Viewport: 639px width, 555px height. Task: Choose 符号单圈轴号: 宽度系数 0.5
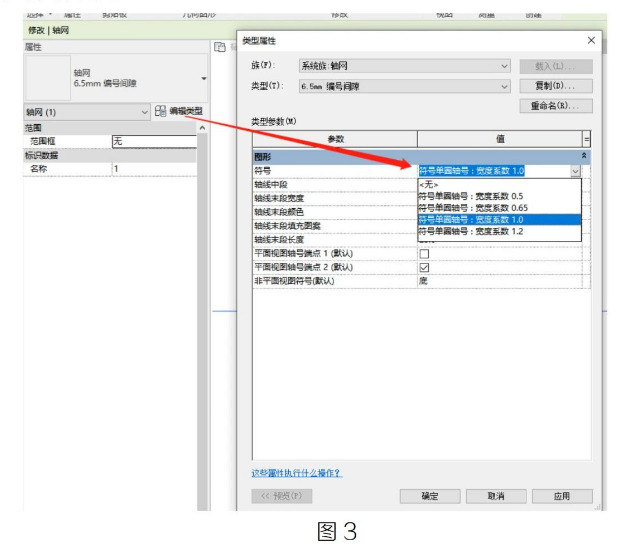pyautogui.click(x=499, y=196)
